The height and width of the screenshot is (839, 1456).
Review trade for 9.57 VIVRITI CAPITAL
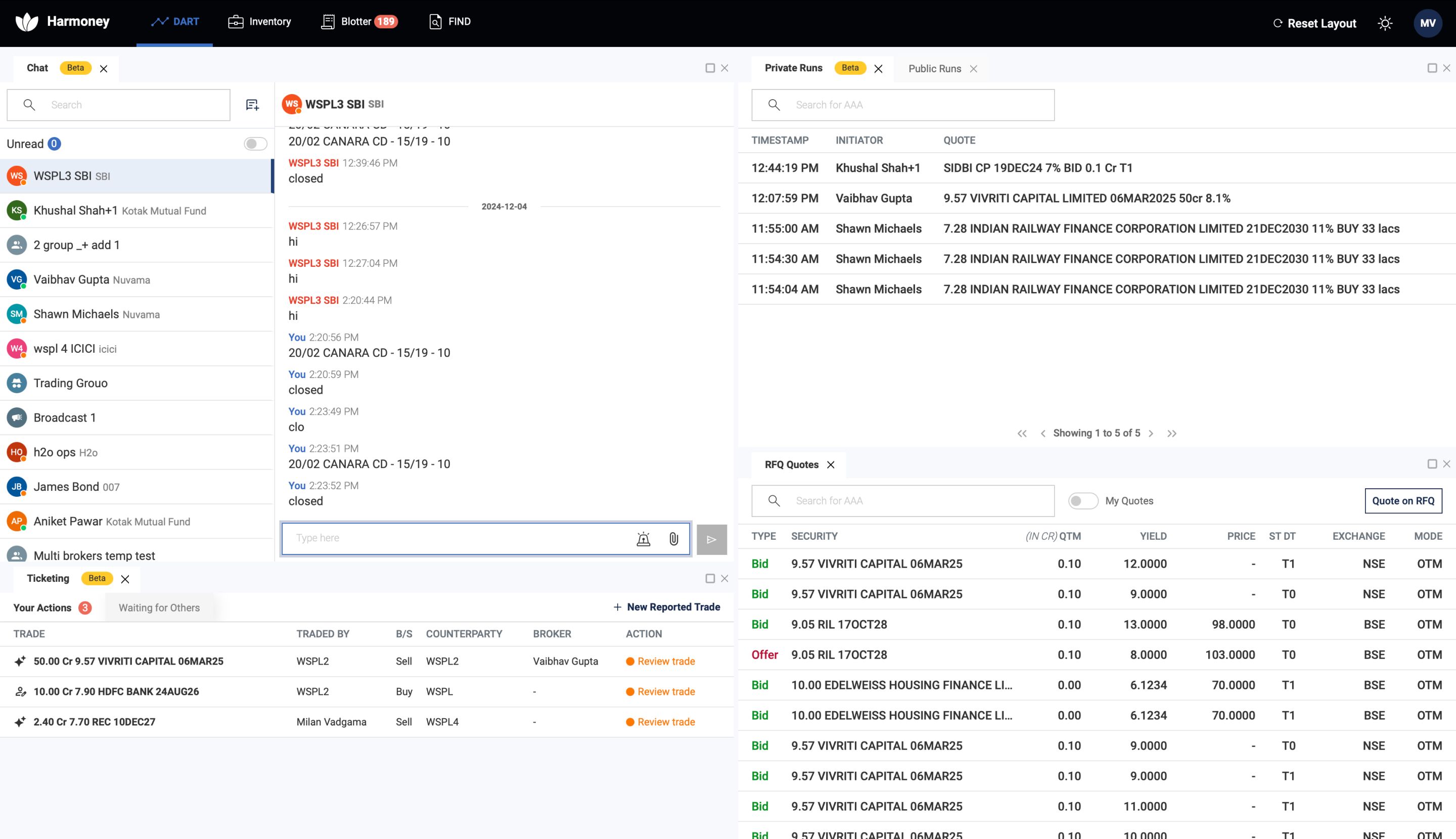click(661, 661)
